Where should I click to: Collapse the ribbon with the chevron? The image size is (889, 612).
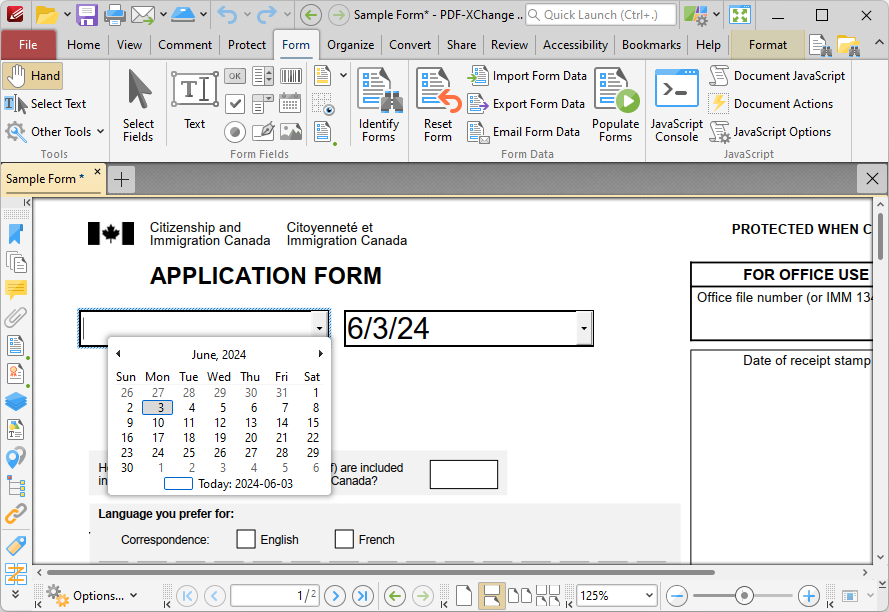(x=878, y=43)
